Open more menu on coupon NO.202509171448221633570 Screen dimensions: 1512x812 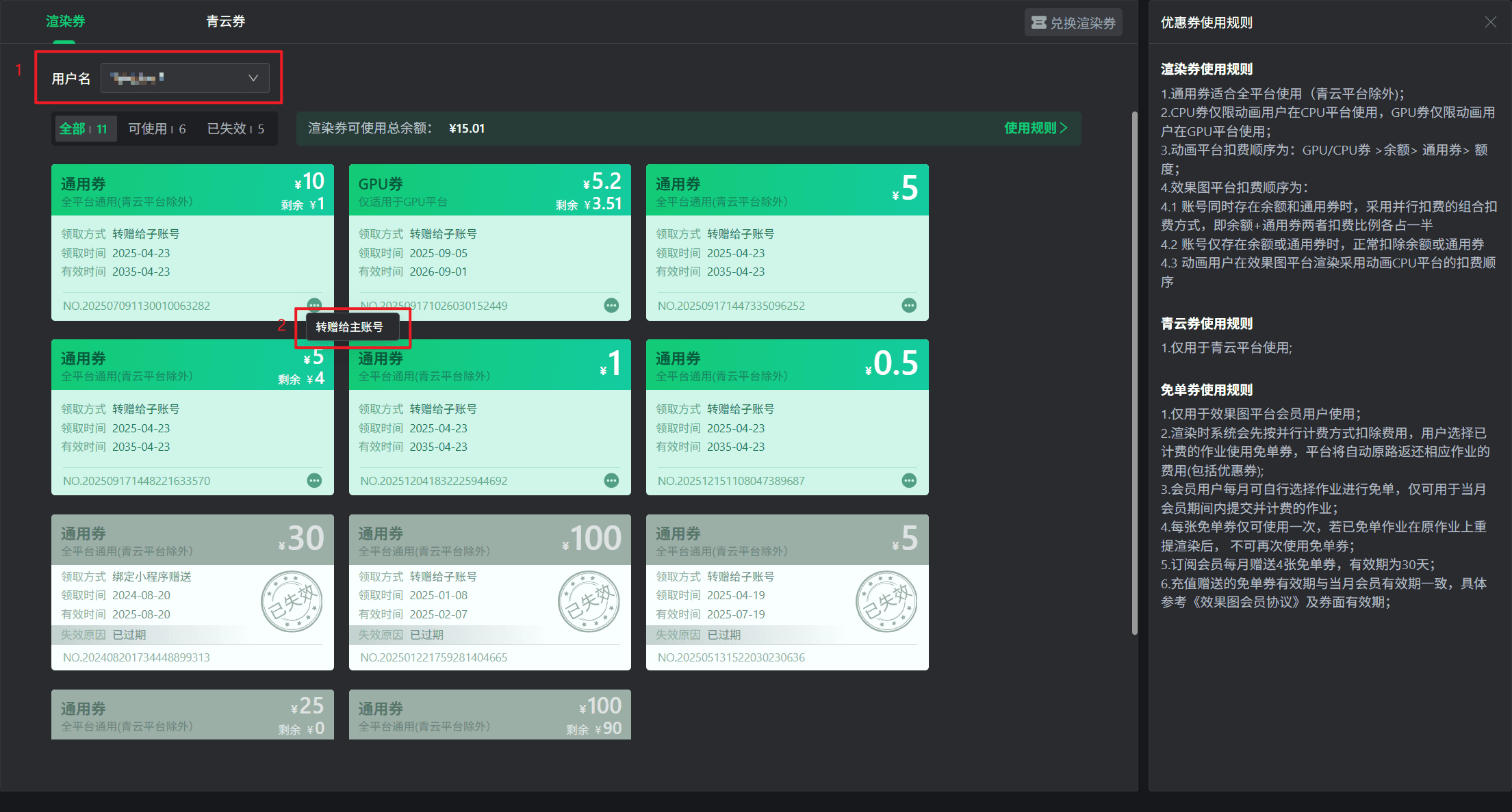coord(314,480)
